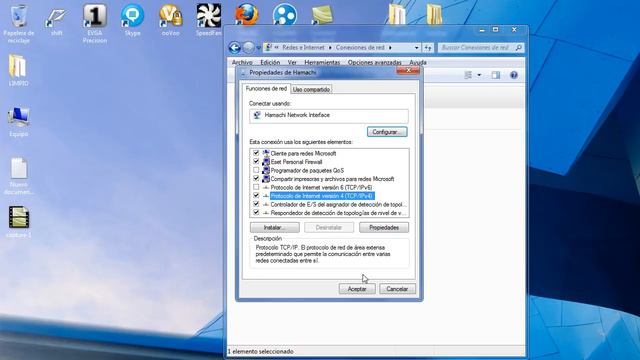Select the ooVoo desktop shortcut
The image size is (640, 360).
170,20
